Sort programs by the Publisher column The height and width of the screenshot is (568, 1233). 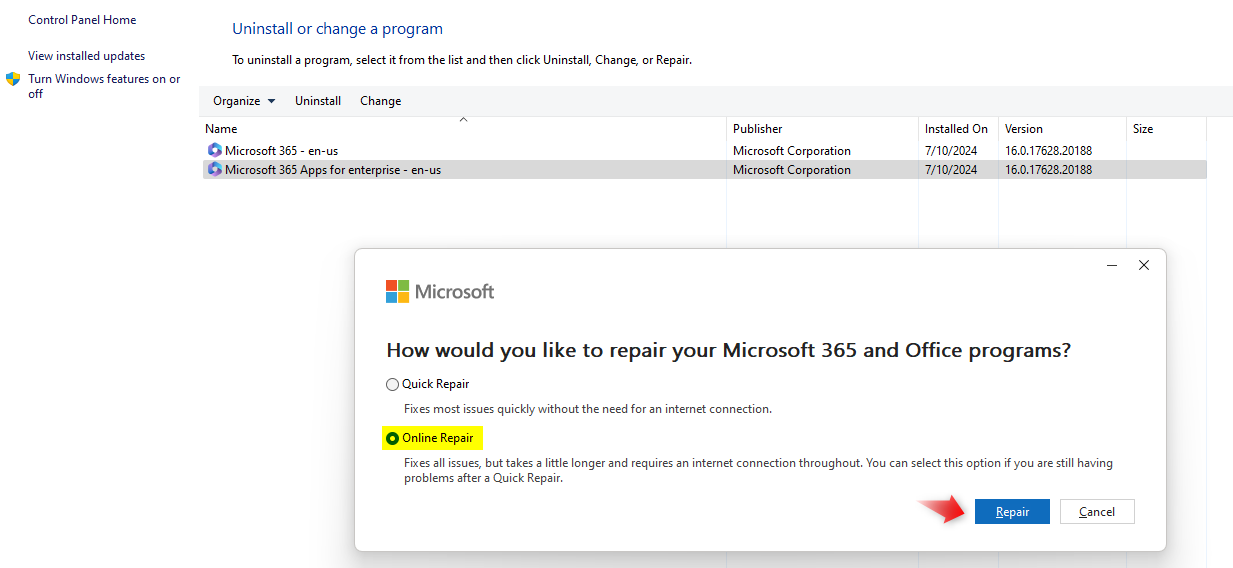758,129
